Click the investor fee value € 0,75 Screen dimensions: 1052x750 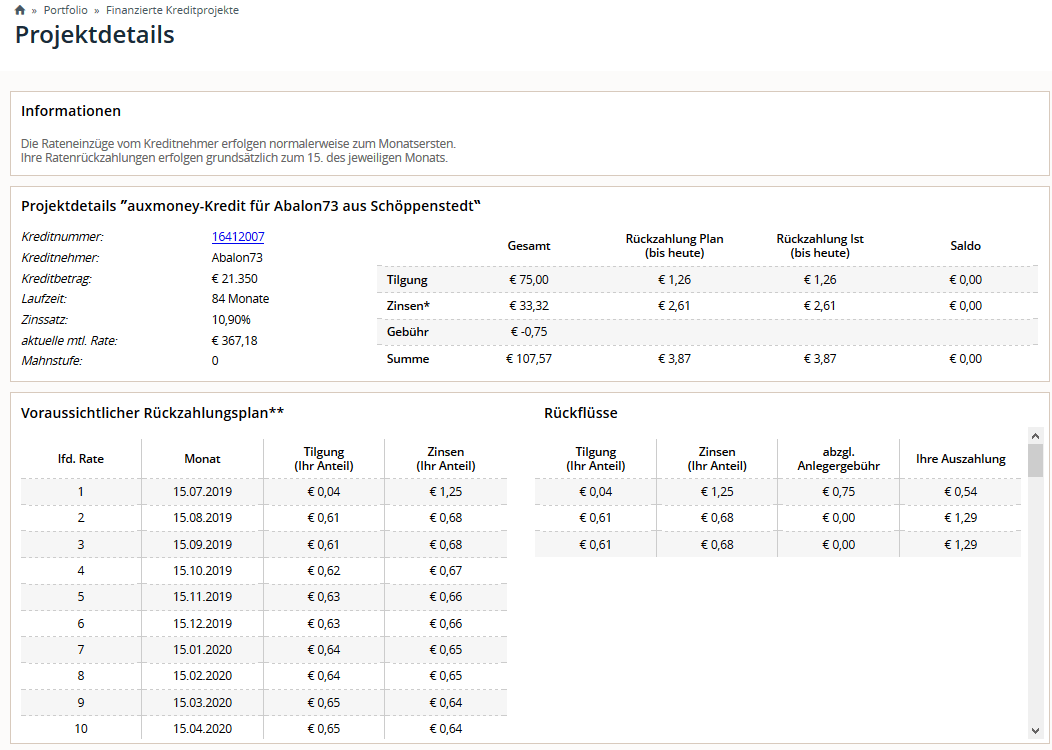point(839,492)
